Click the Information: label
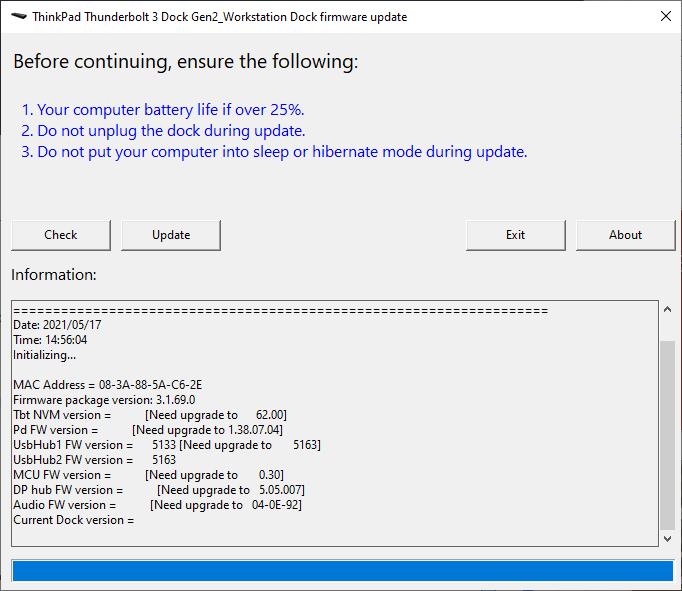The width and height of the screenshot is (682, 591). coord(53,275)
